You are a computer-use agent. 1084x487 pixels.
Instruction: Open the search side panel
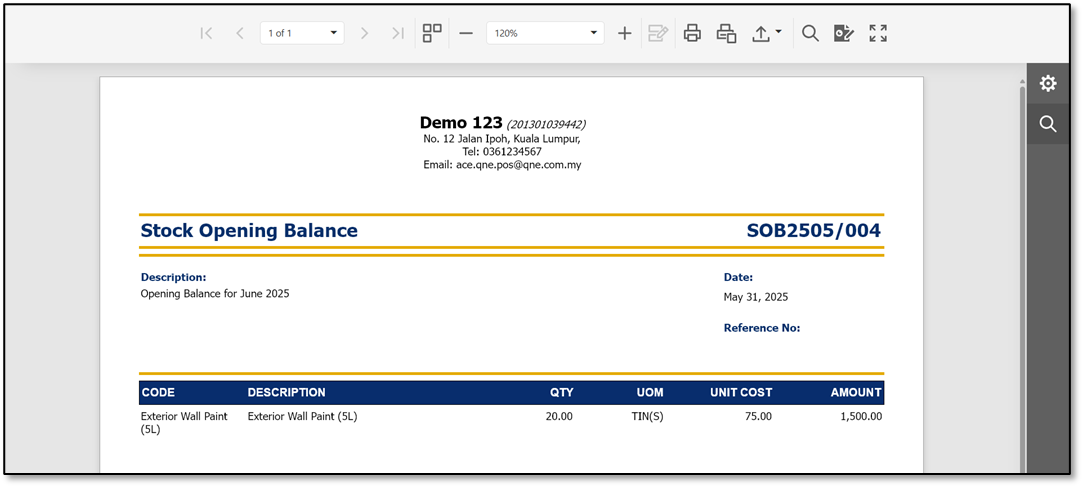pos(1048,124)
